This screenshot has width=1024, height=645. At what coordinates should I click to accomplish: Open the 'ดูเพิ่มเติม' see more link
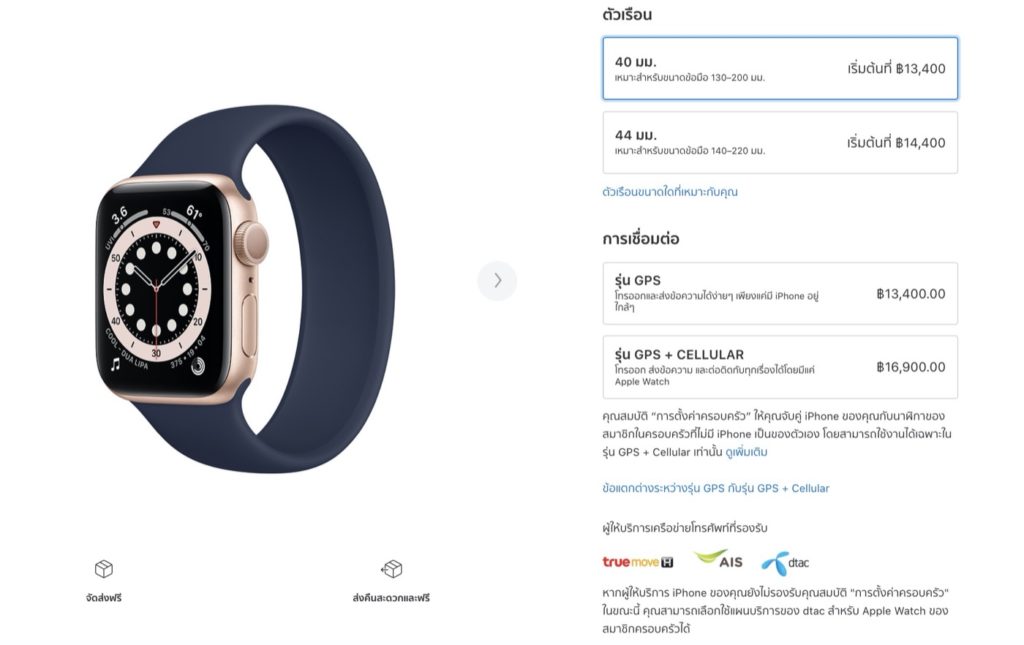tap(746, 452)
